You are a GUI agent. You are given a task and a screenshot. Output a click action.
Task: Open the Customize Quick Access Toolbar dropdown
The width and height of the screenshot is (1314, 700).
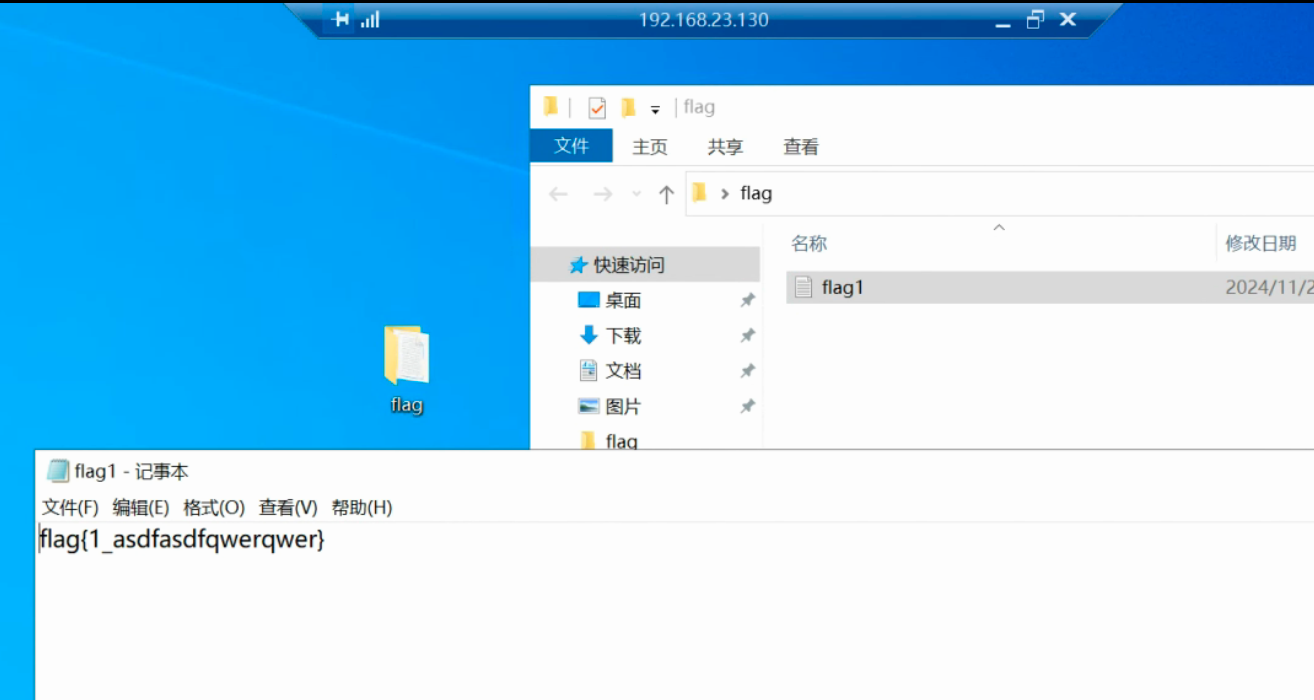(x=655, y=109)
